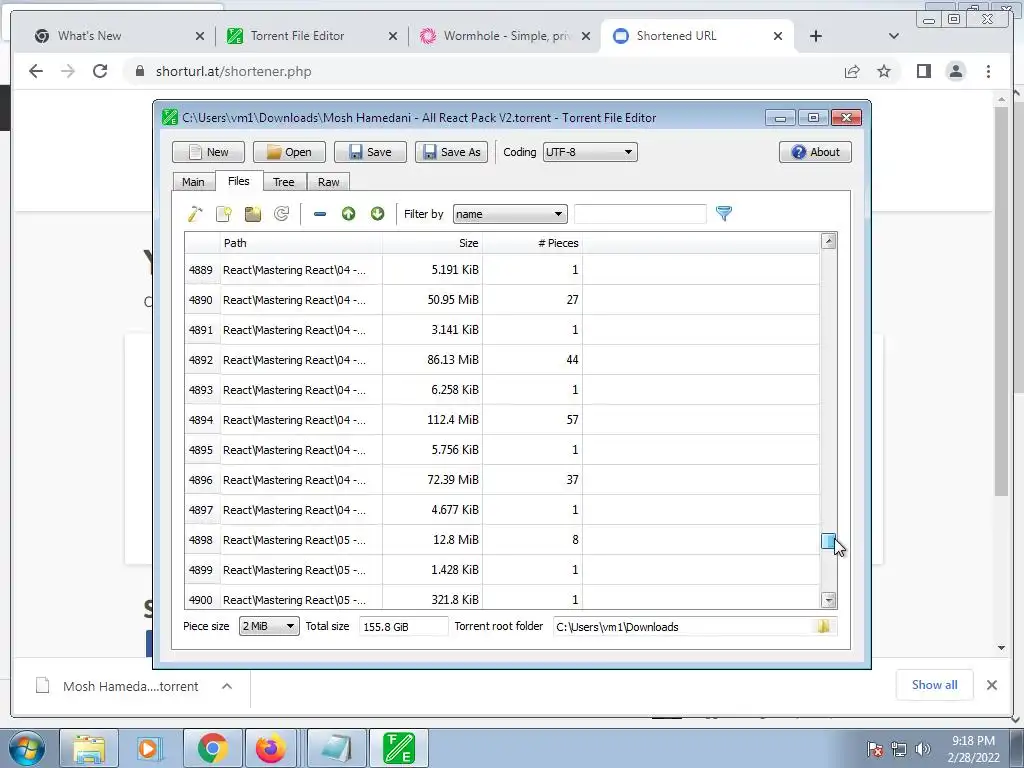Screen dimensions: 1024x768
Task: Open the Filter by name dropdown
Action: (510, 214)
